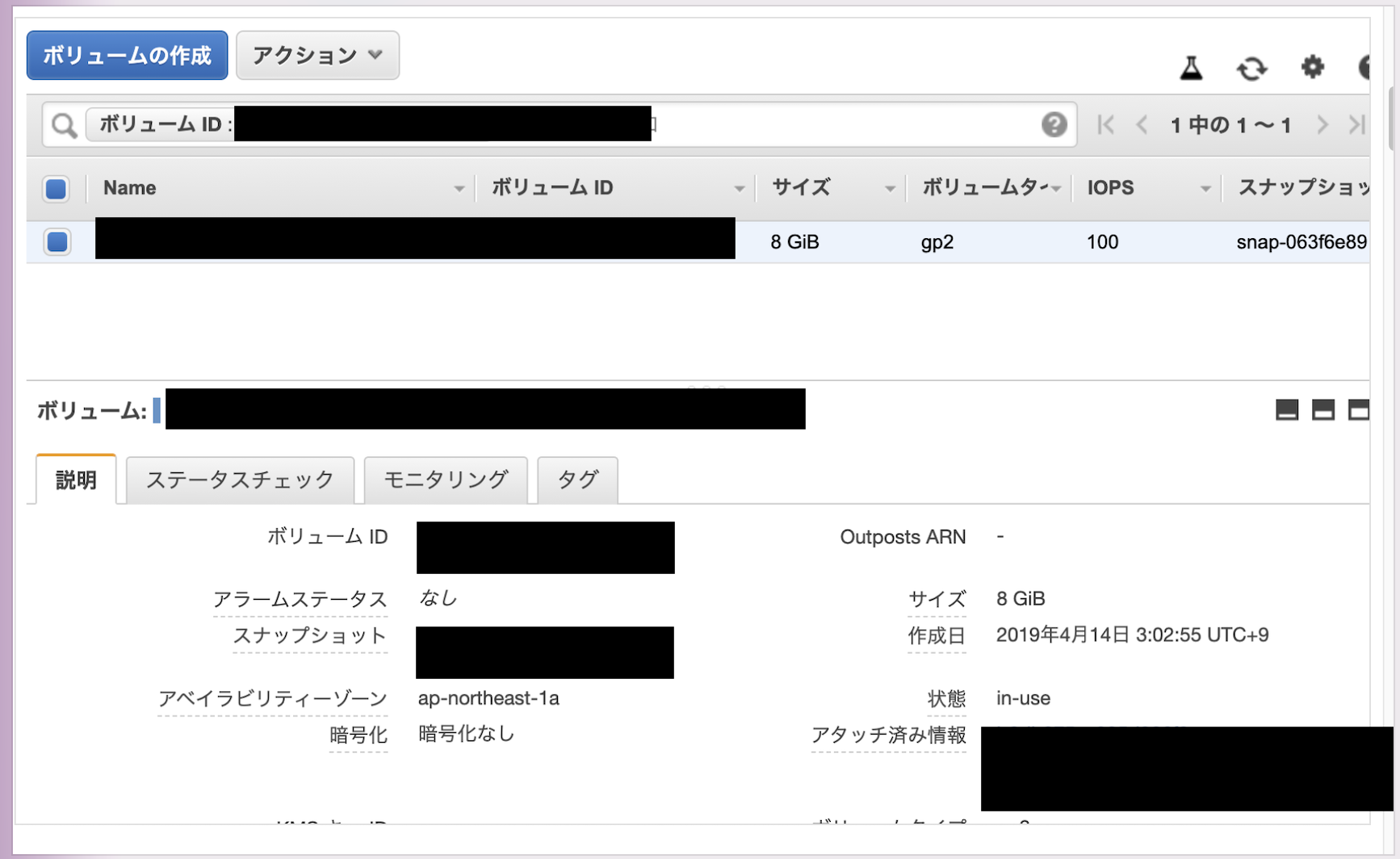
Task: Click the 8 GiB size cell
Action: 794,242
